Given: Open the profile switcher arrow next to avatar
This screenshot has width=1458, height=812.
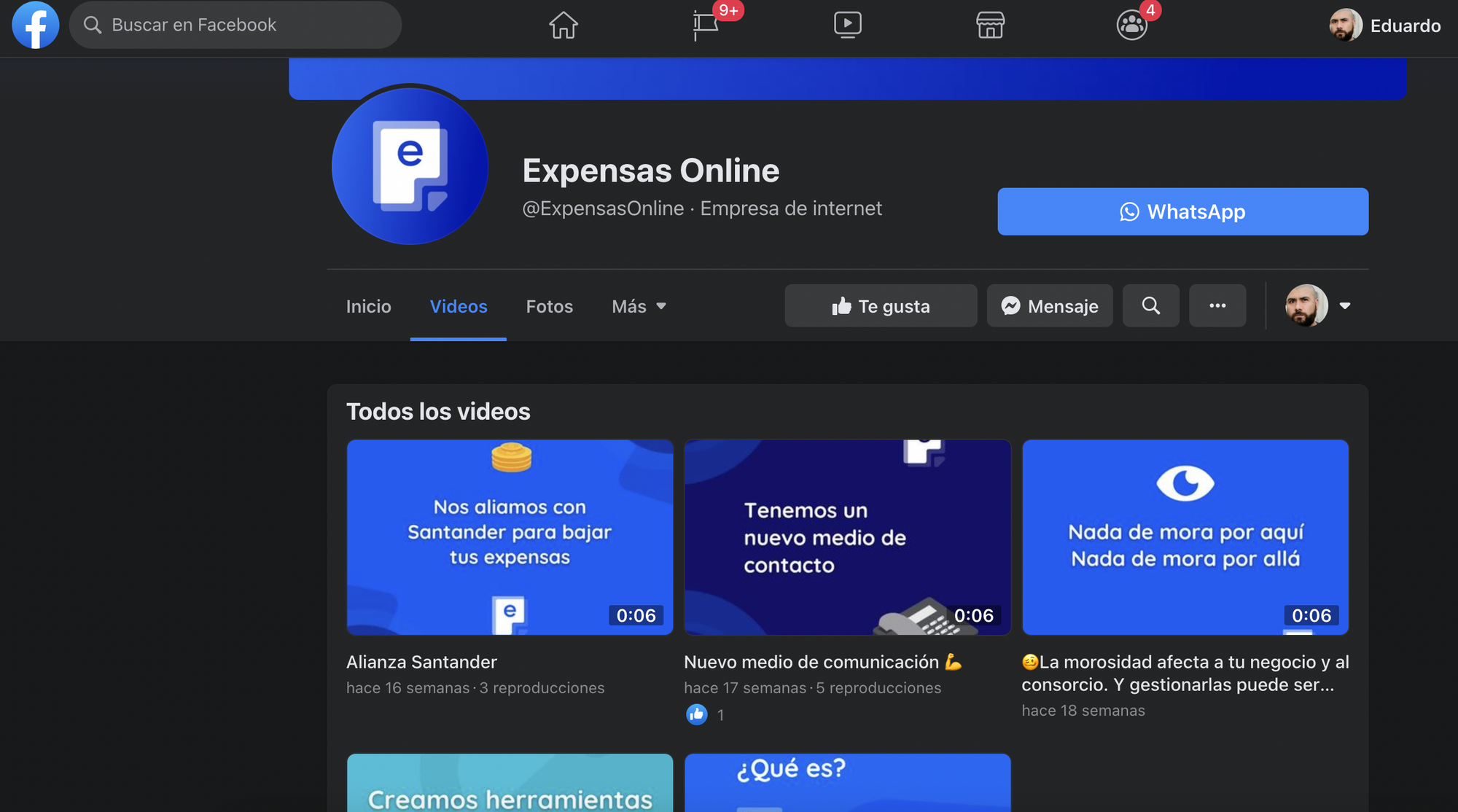Looking at the screenshot, I should [x=1345, y=306].
